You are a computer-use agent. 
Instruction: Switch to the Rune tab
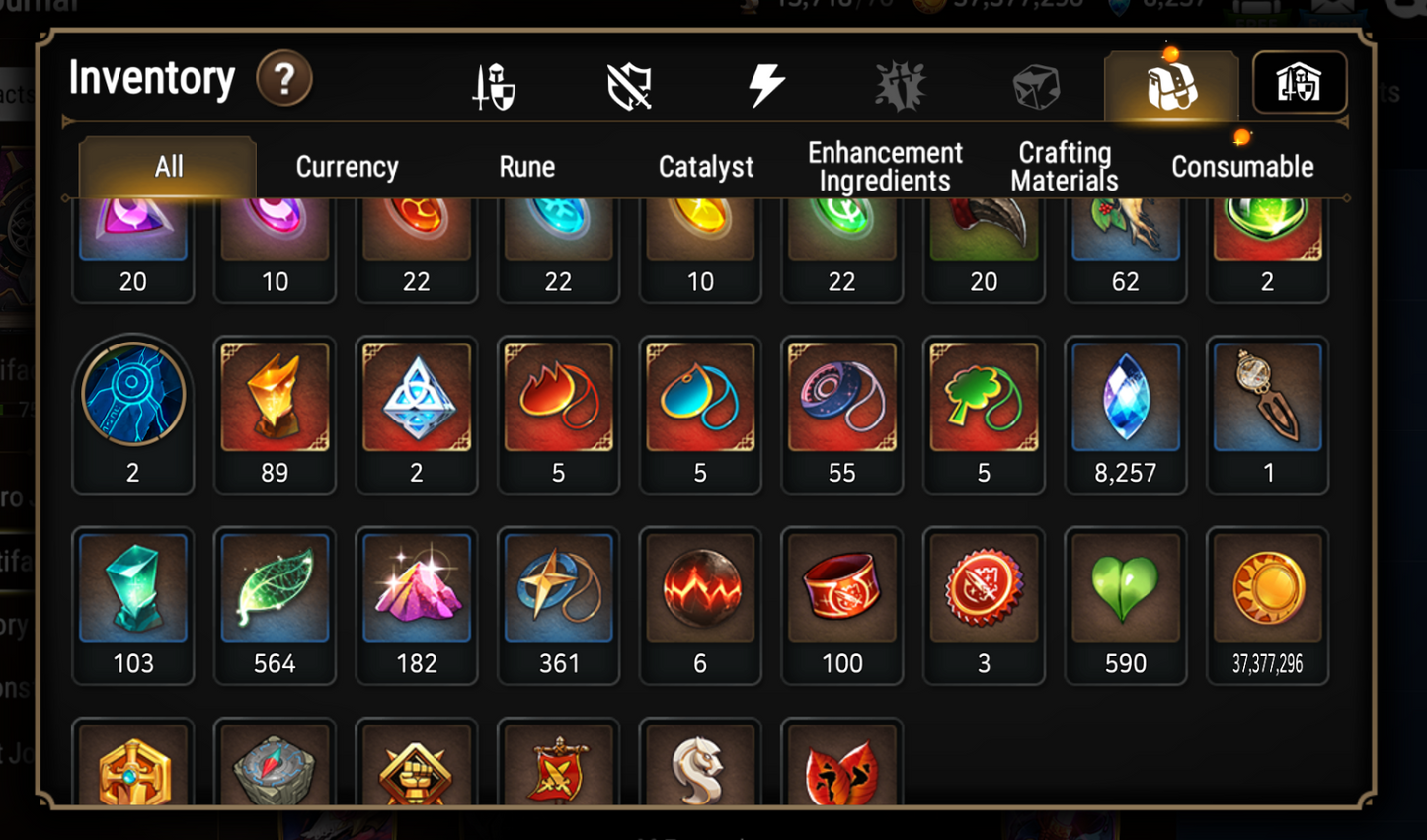[x=526, y=167]
